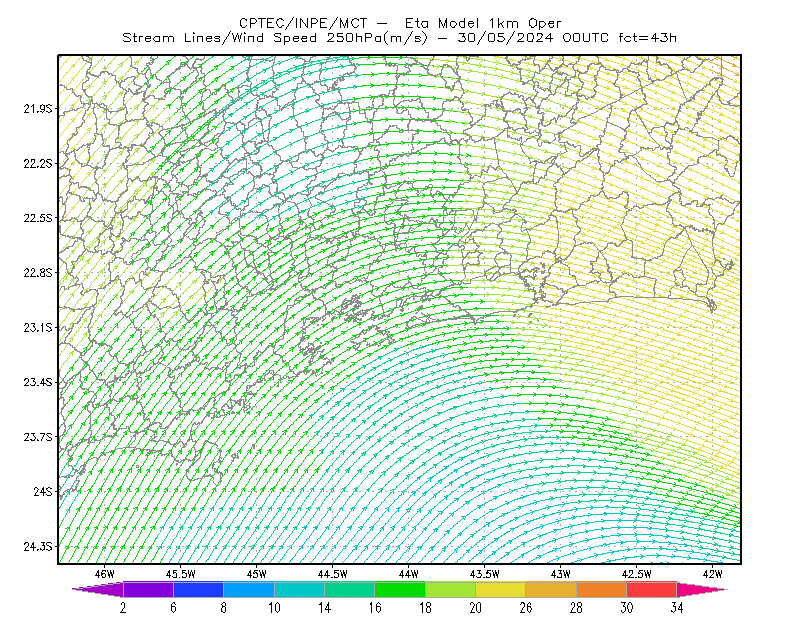Click the legend value '10'
Screen dimensions: 800x618
[274, 608]
